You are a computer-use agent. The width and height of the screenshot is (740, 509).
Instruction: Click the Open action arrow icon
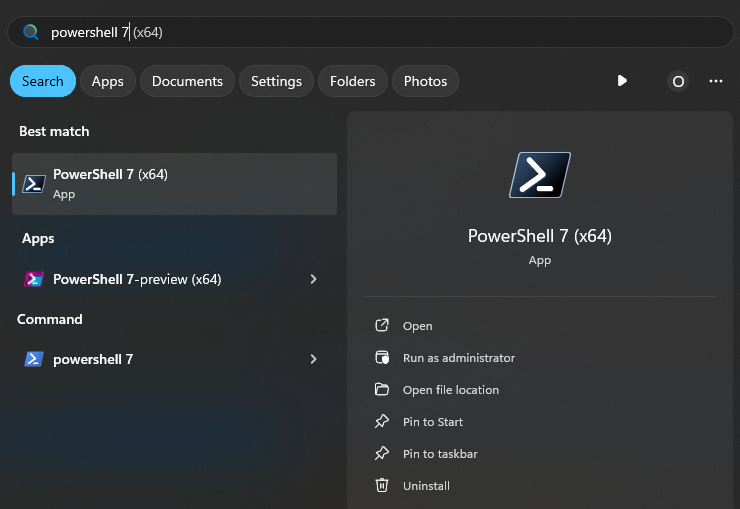point(382,325)
